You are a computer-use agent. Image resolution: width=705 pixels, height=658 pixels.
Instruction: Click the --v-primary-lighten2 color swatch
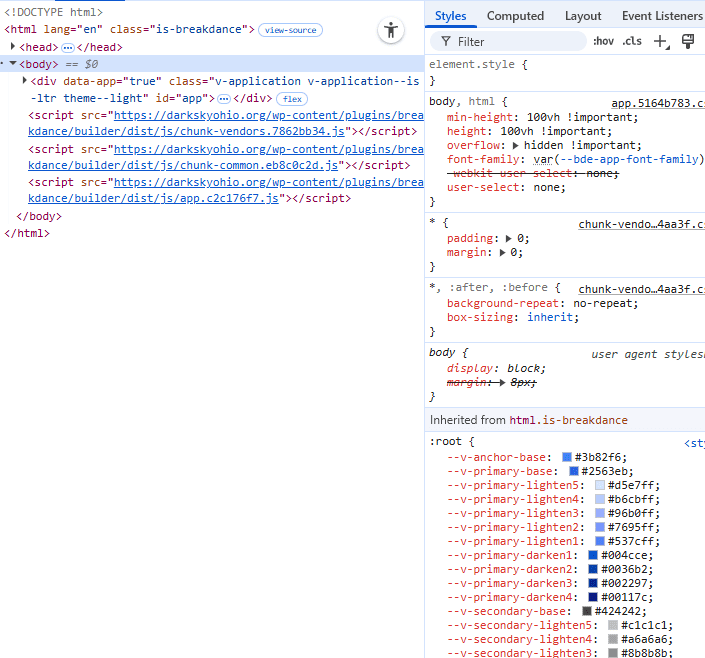[600, 527]
